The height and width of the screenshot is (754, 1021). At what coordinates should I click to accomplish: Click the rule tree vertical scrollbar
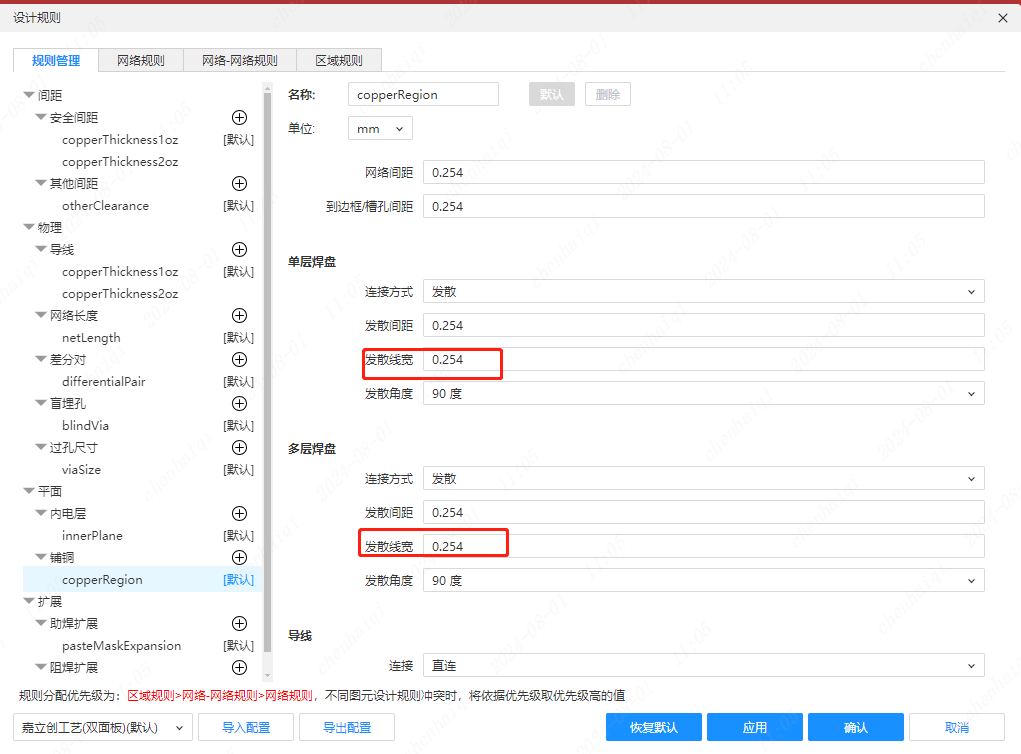coord(267,380)
